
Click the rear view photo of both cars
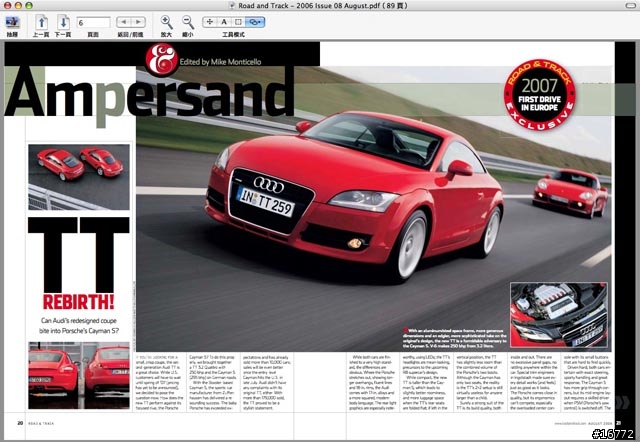click(79, 375)
